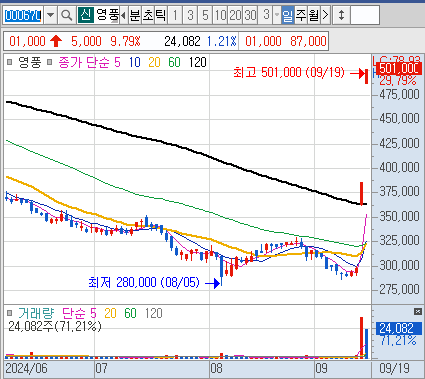425x379 pixels.
Task: Open the dropdown arrow beside period 3
Action: click(277, 15)
